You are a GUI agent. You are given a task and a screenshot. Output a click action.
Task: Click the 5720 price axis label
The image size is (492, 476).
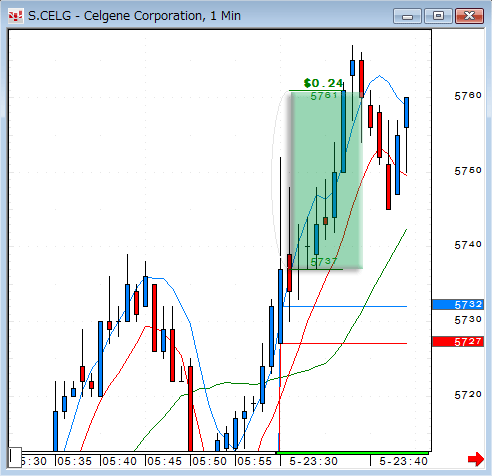click(x=468, y=395)
